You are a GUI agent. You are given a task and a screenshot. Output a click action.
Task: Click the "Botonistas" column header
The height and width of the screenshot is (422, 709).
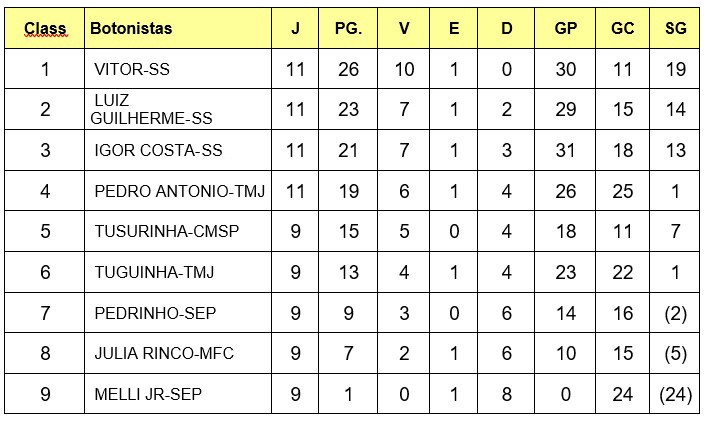click(131, 29)
